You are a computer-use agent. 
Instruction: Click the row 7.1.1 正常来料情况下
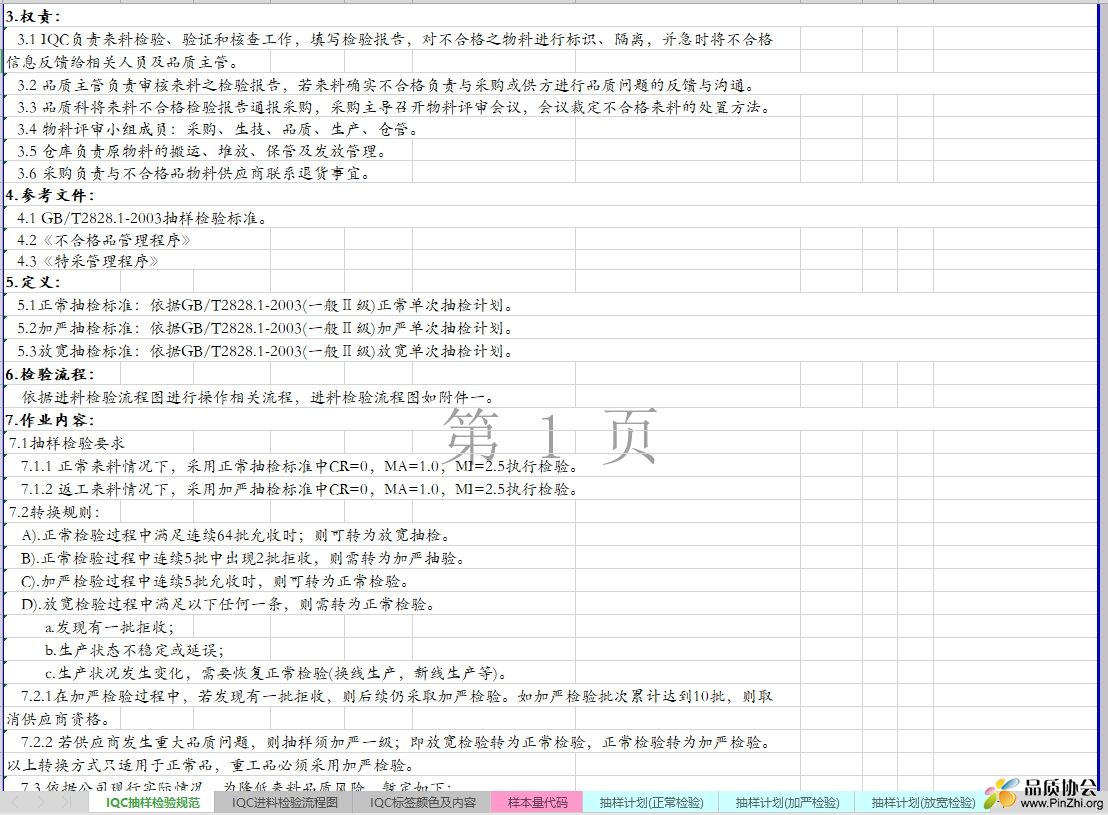coord(300,467)
